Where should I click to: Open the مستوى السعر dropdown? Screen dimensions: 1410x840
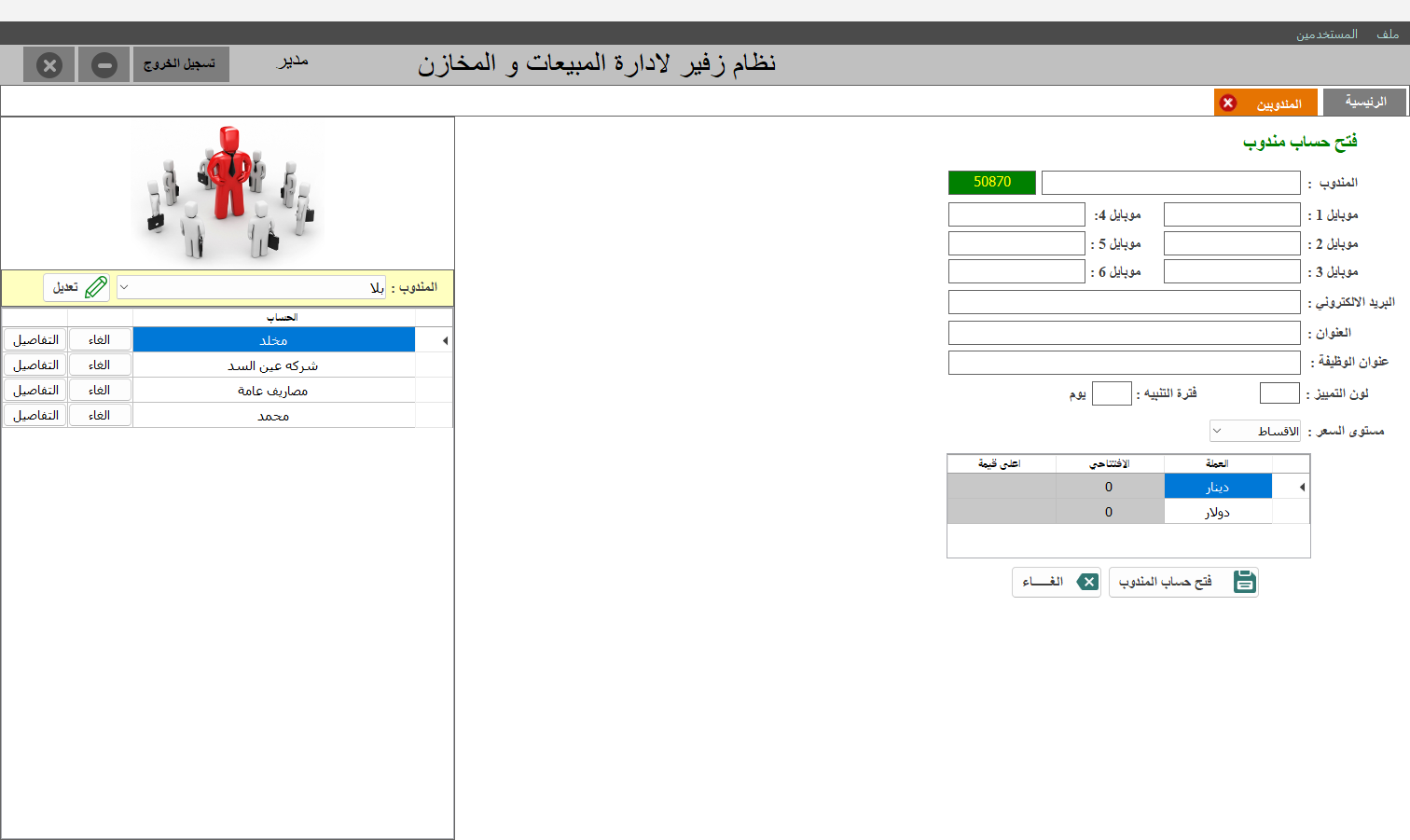pos(1254,431)
